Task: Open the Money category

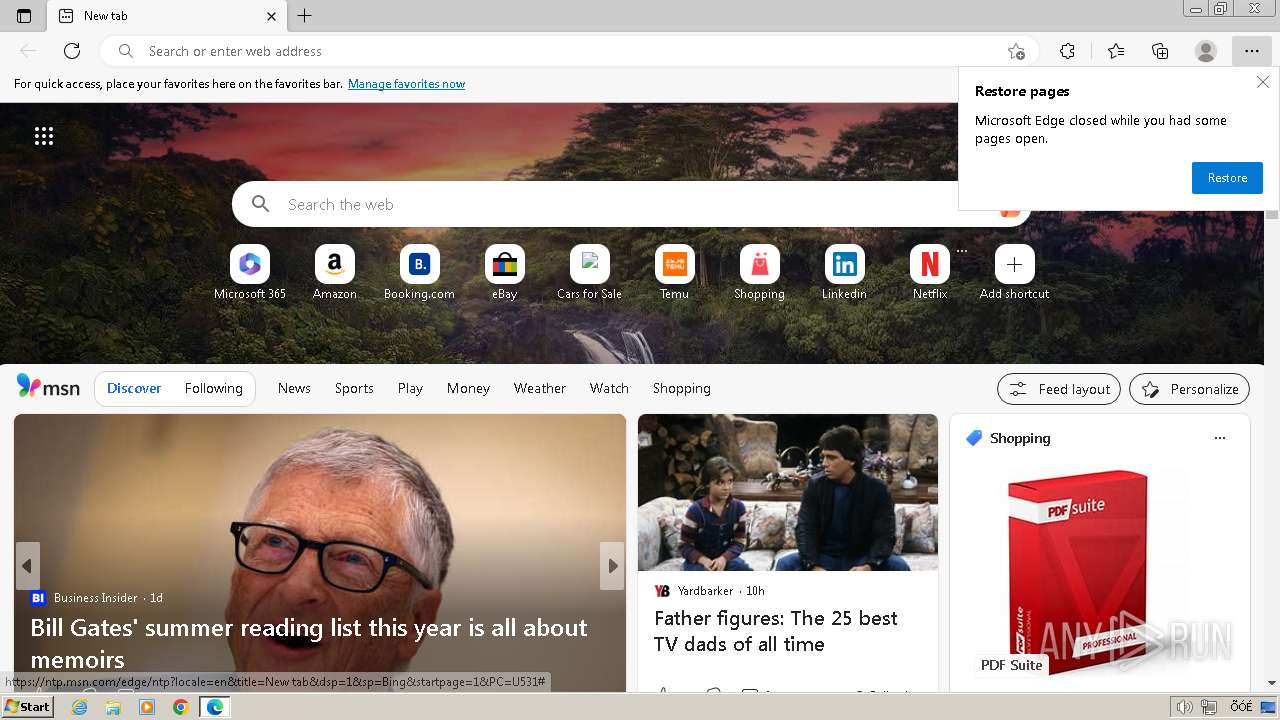Action: (x=468, y=388)
